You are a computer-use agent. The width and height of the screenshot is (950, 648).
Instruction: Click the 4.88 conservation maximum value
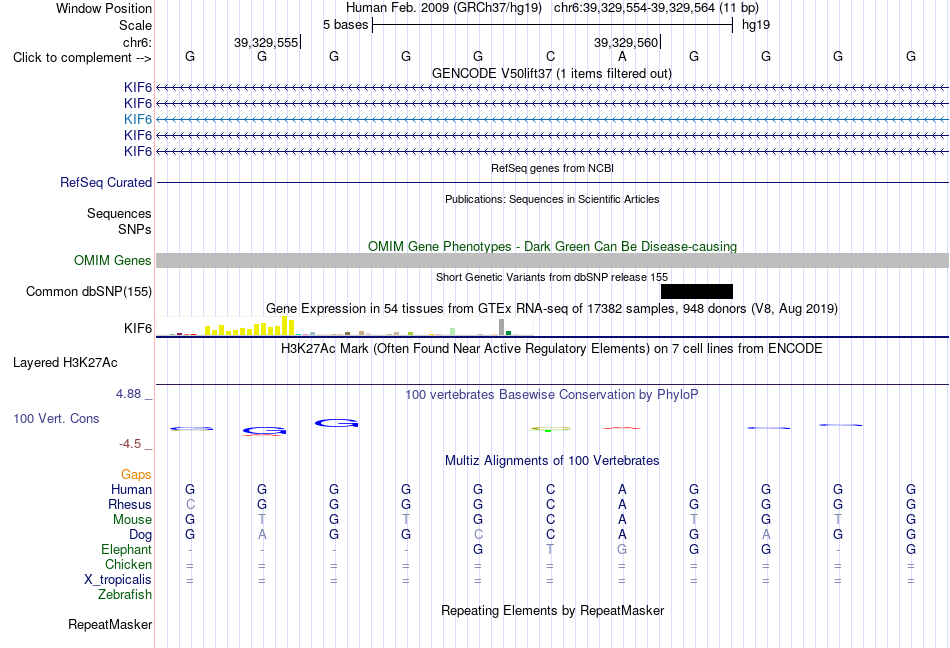coord(128,394)
